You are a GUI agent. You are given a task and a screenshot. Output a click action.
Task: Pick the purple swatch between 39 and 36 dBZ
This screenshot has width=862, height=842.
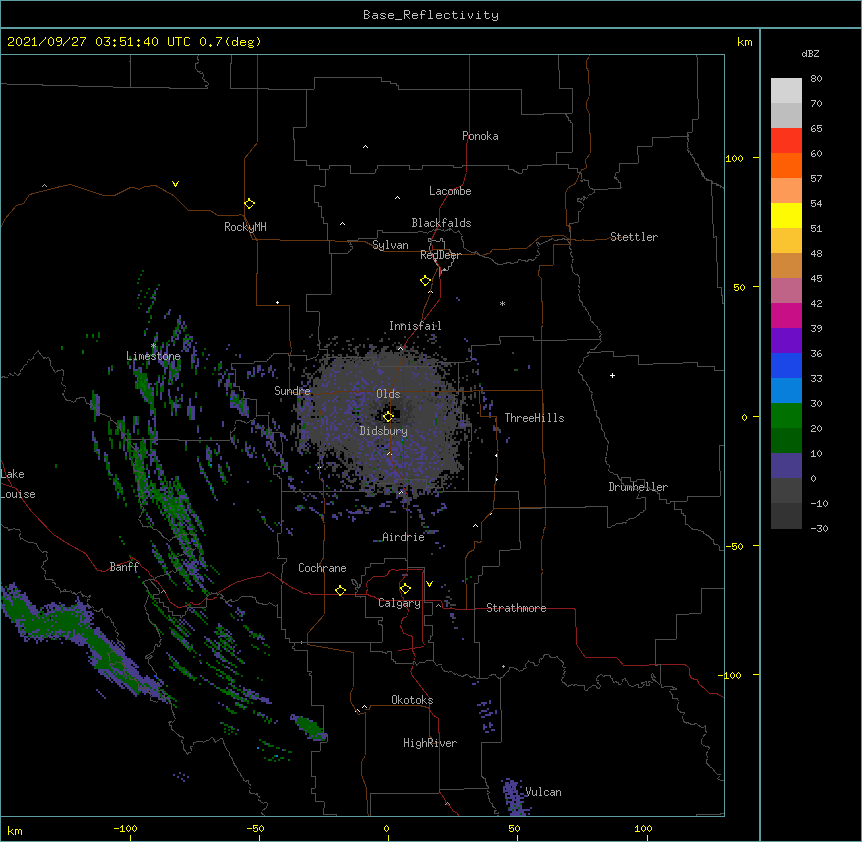(x=786, y=341)
